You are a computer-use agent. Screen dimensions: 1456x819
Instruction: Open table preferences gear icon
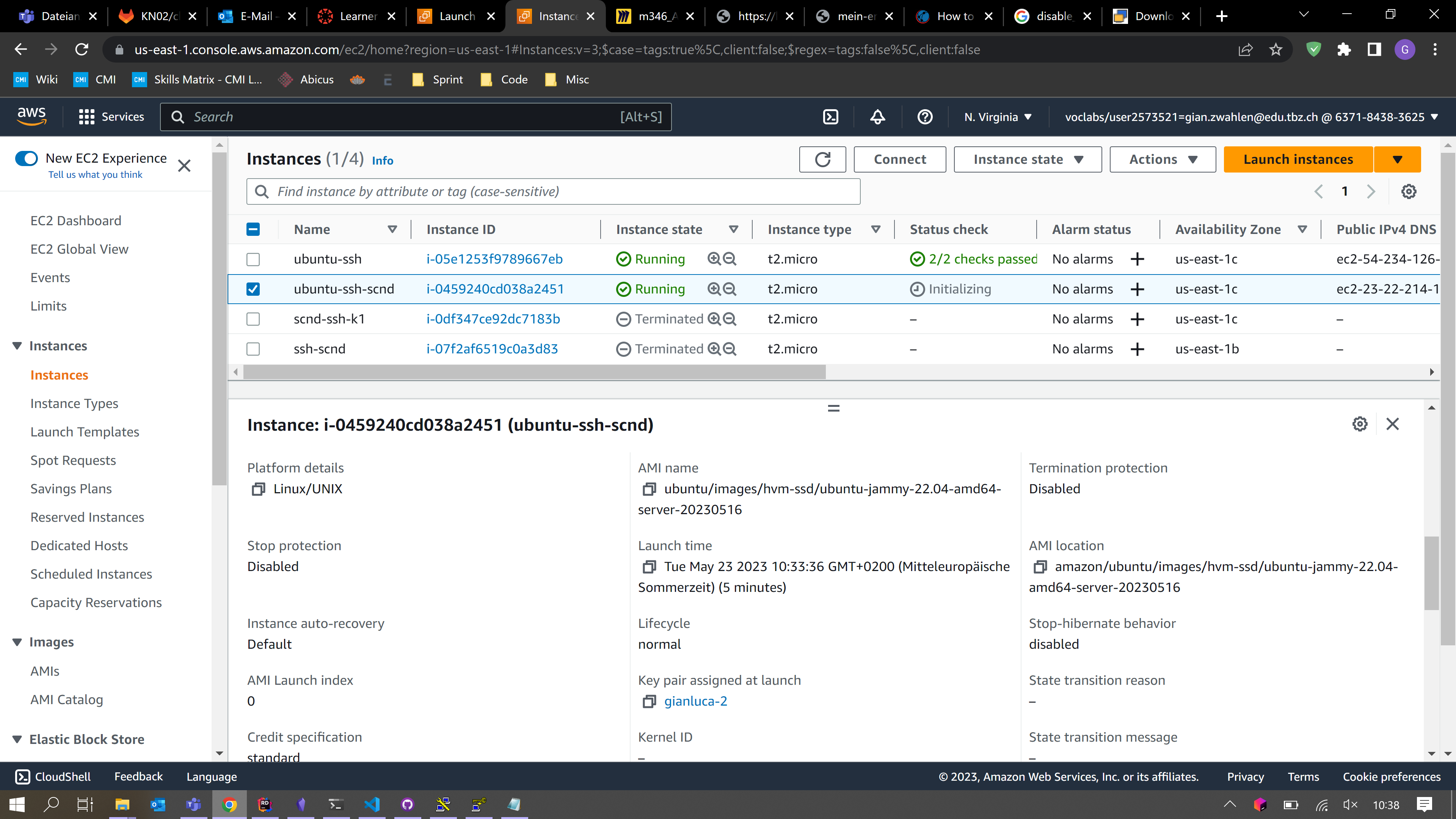[1409, 191]
